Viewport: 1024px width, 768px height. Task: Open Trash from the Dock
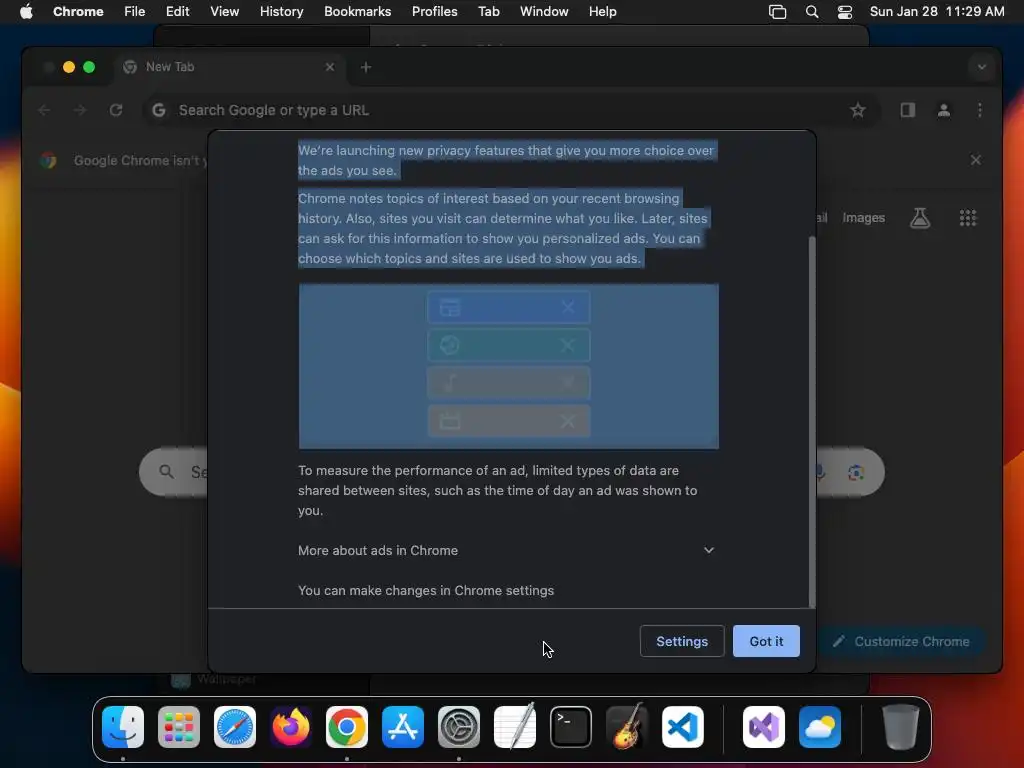pos(901,727)
